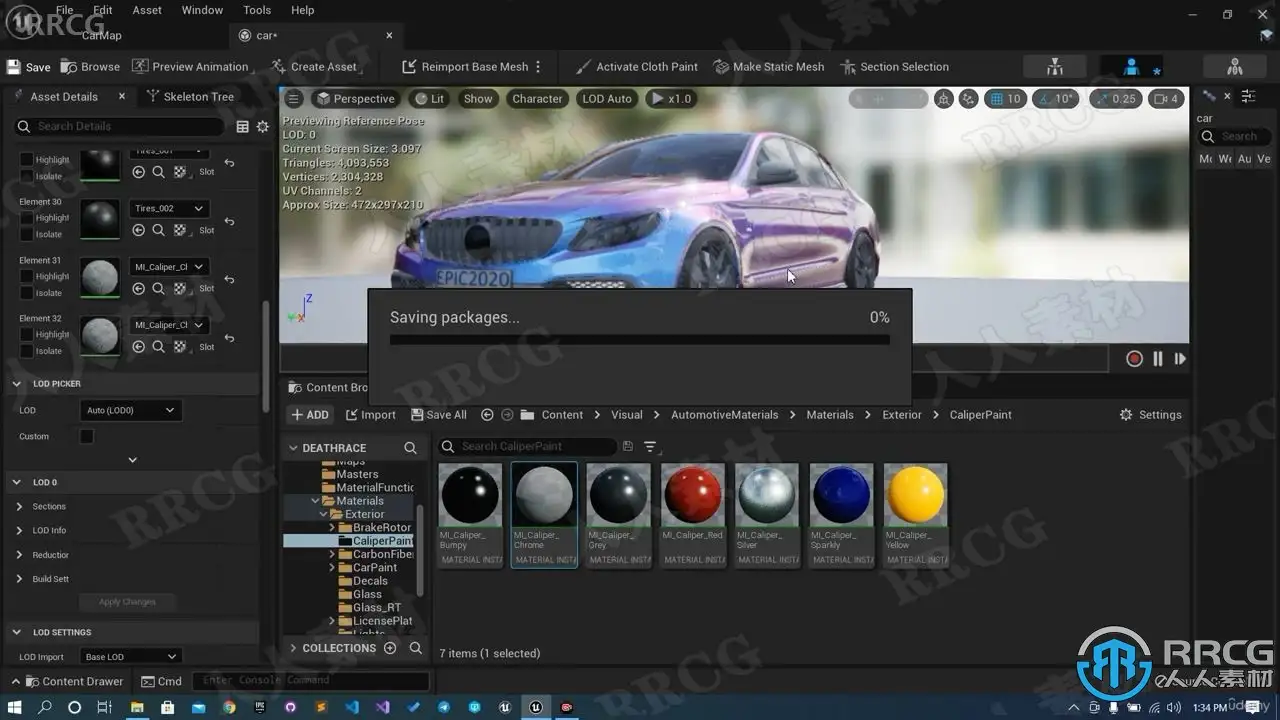The width and height of the screenshot is (1280, 720).
Task: Toggle the Custom LOD checkbox
Action: (x=87, y=437)
